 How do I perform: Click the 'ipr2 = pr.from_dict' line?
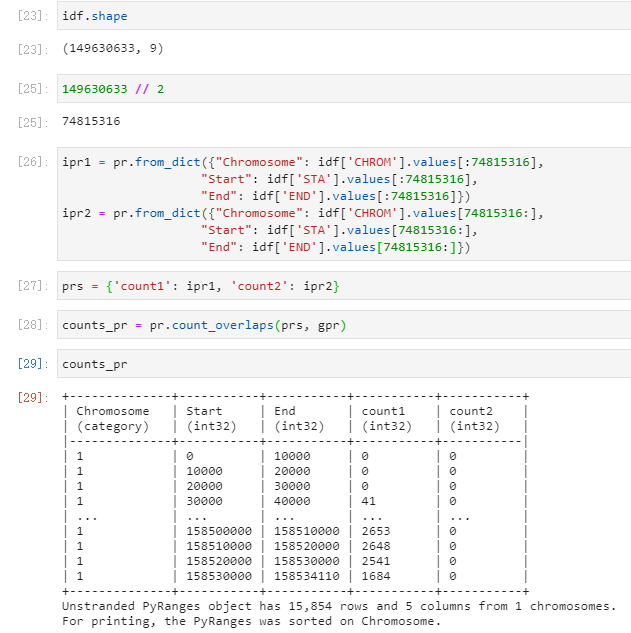click(303, 213)
